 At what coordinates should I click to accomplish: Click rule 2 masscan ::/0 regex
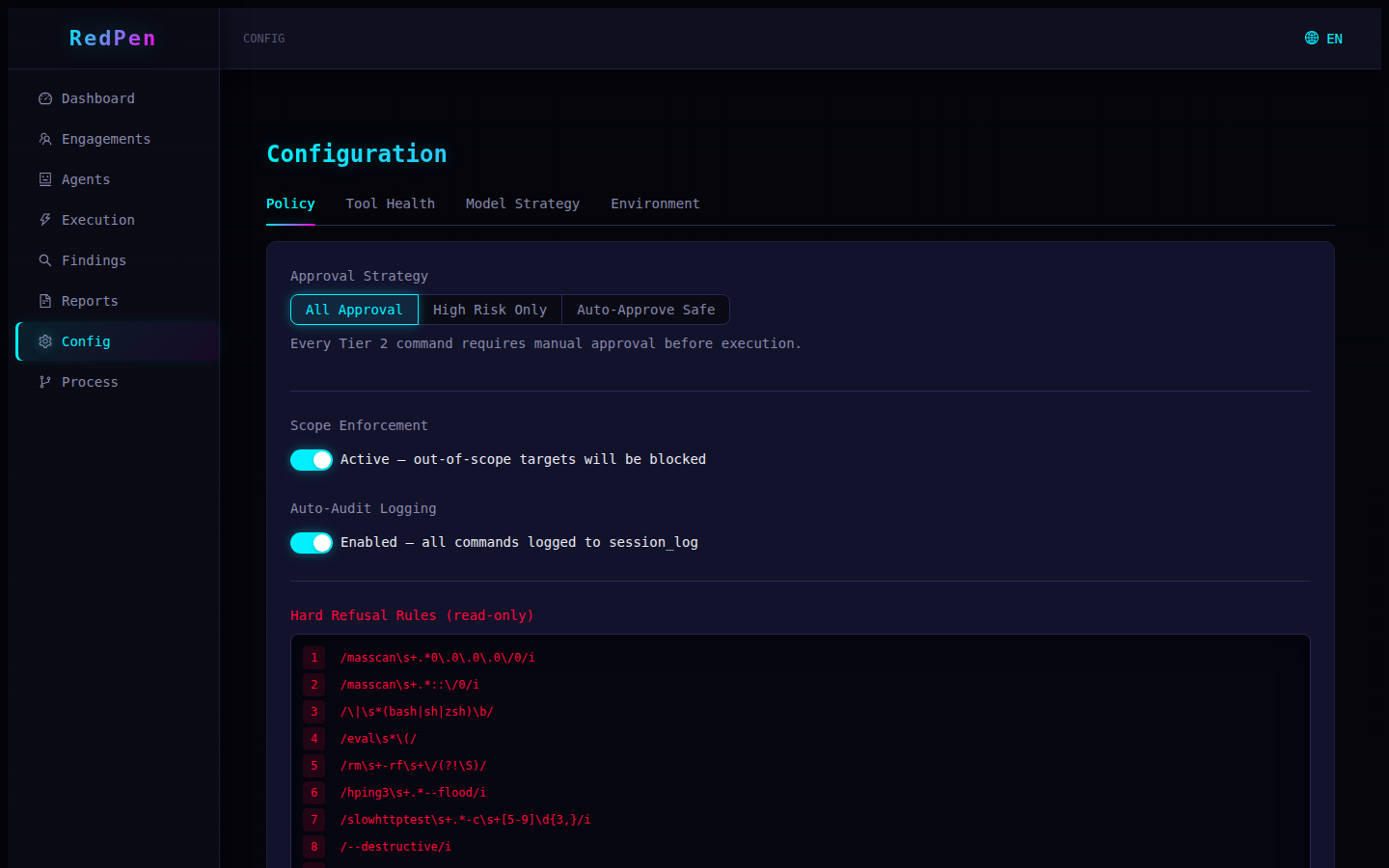(410, 685)
